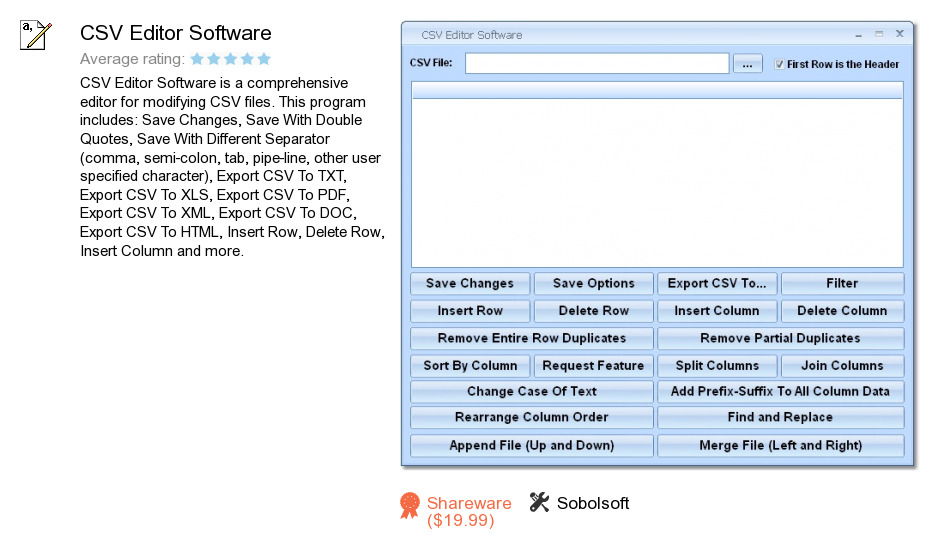Click the Filter button
The width and height of the screenshot is (940, 556).
(x=842, y=283)
